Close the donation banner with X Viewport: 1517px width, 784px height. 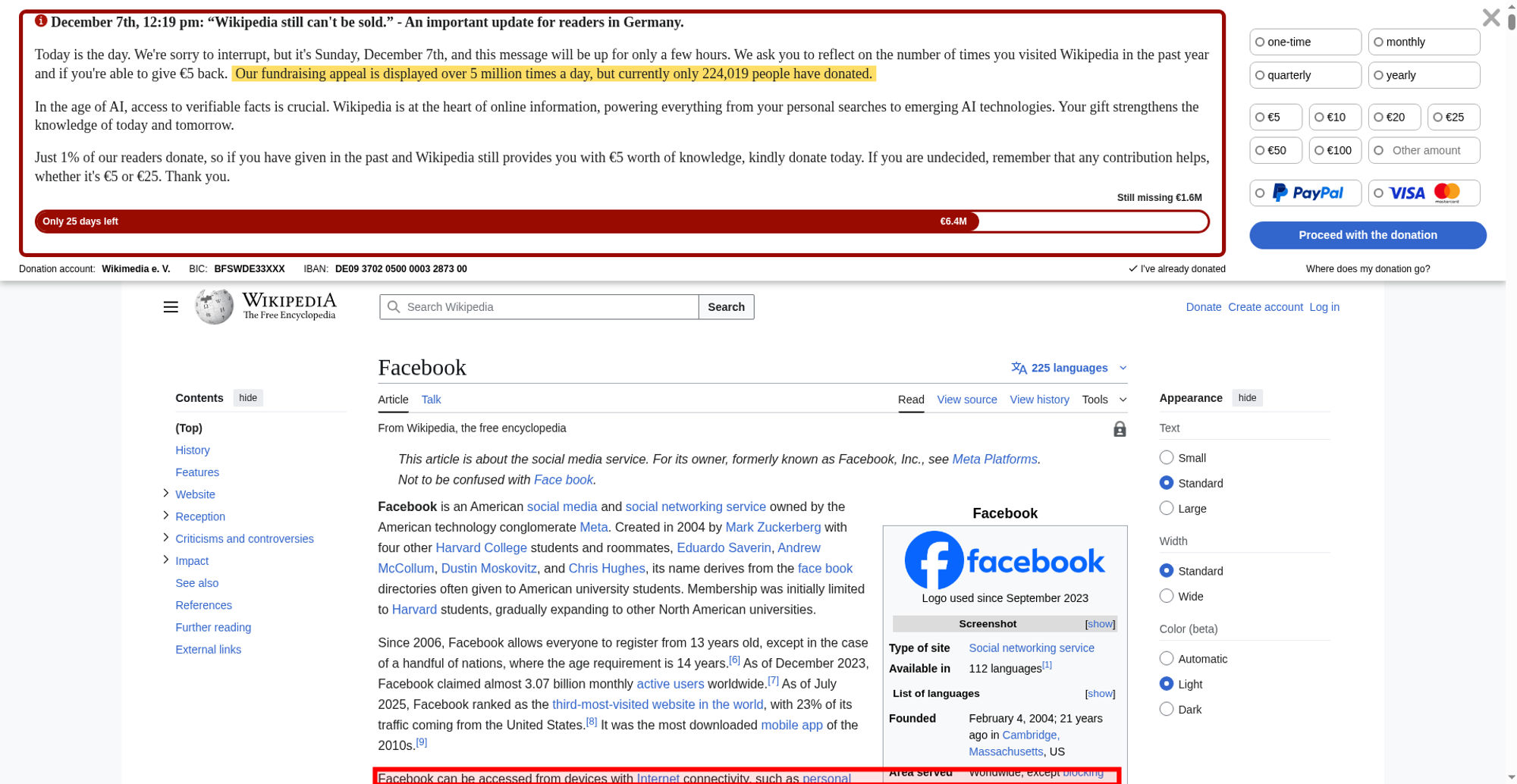pos(1490,17)
